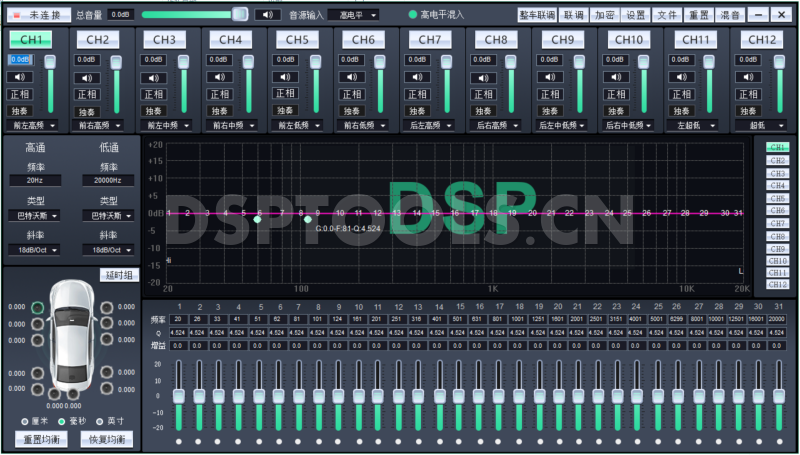The height and width of the screenshot is (455, 800).
Task: Click CH1 0.0dB gain field
Action: [20, 60]
